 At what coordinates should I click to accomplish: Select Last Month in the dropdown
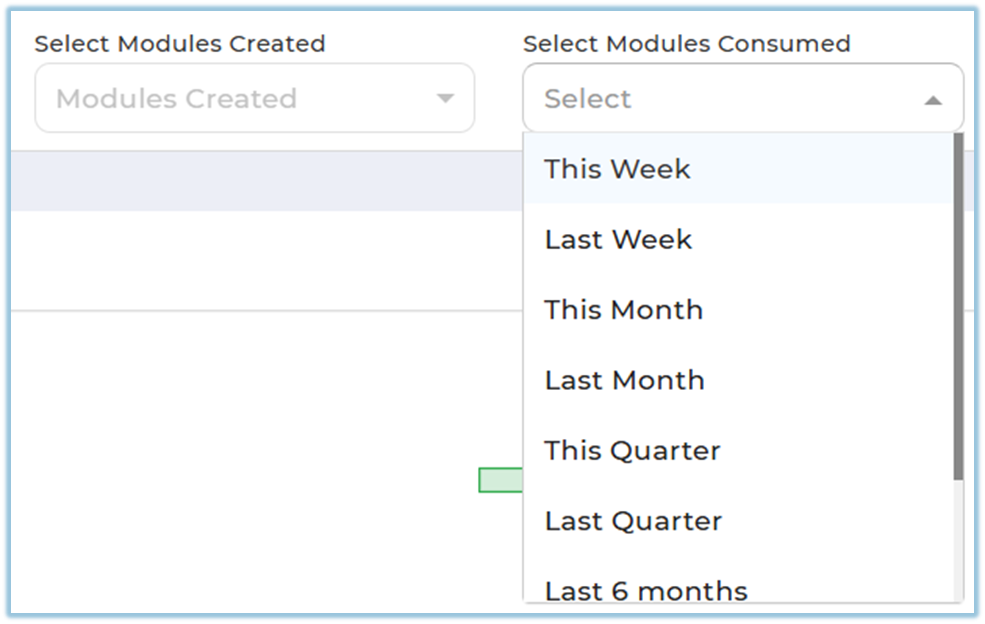point(624,380)
